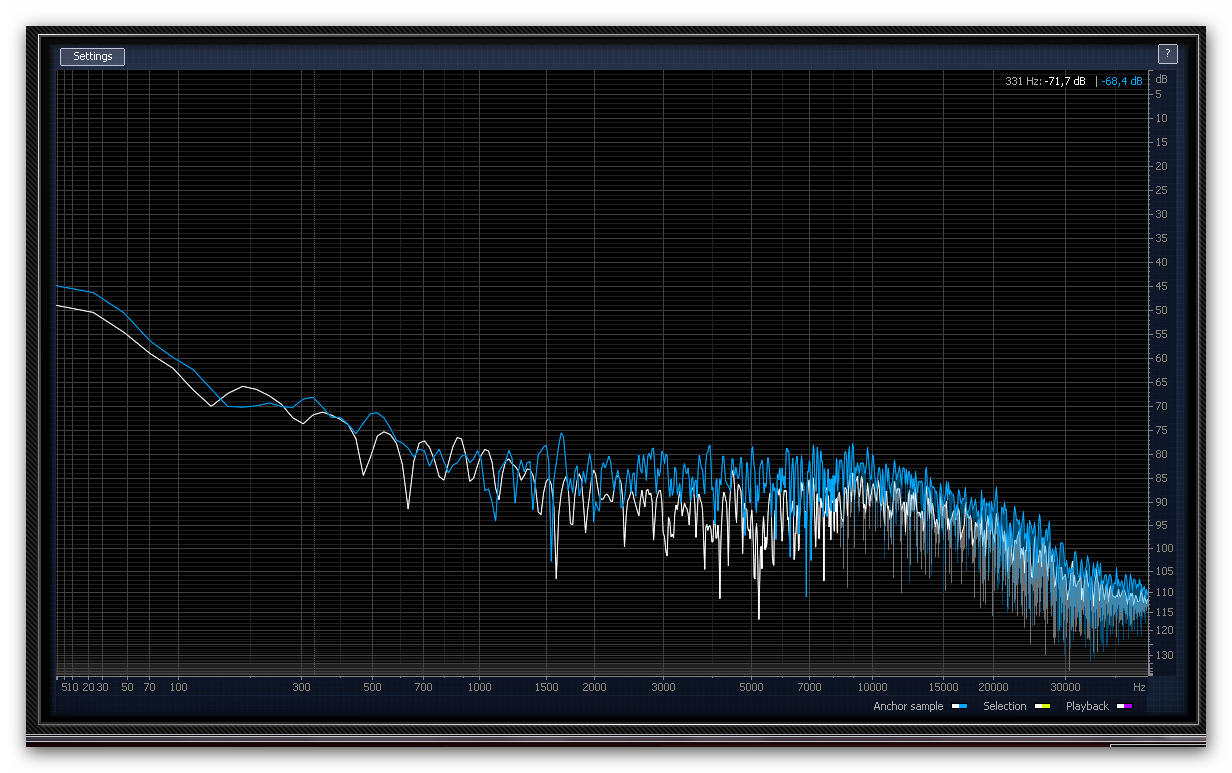The image size is (1232, 773).
Task: Click the 10000 Hz frequency axis label
Action: (872, 687)
